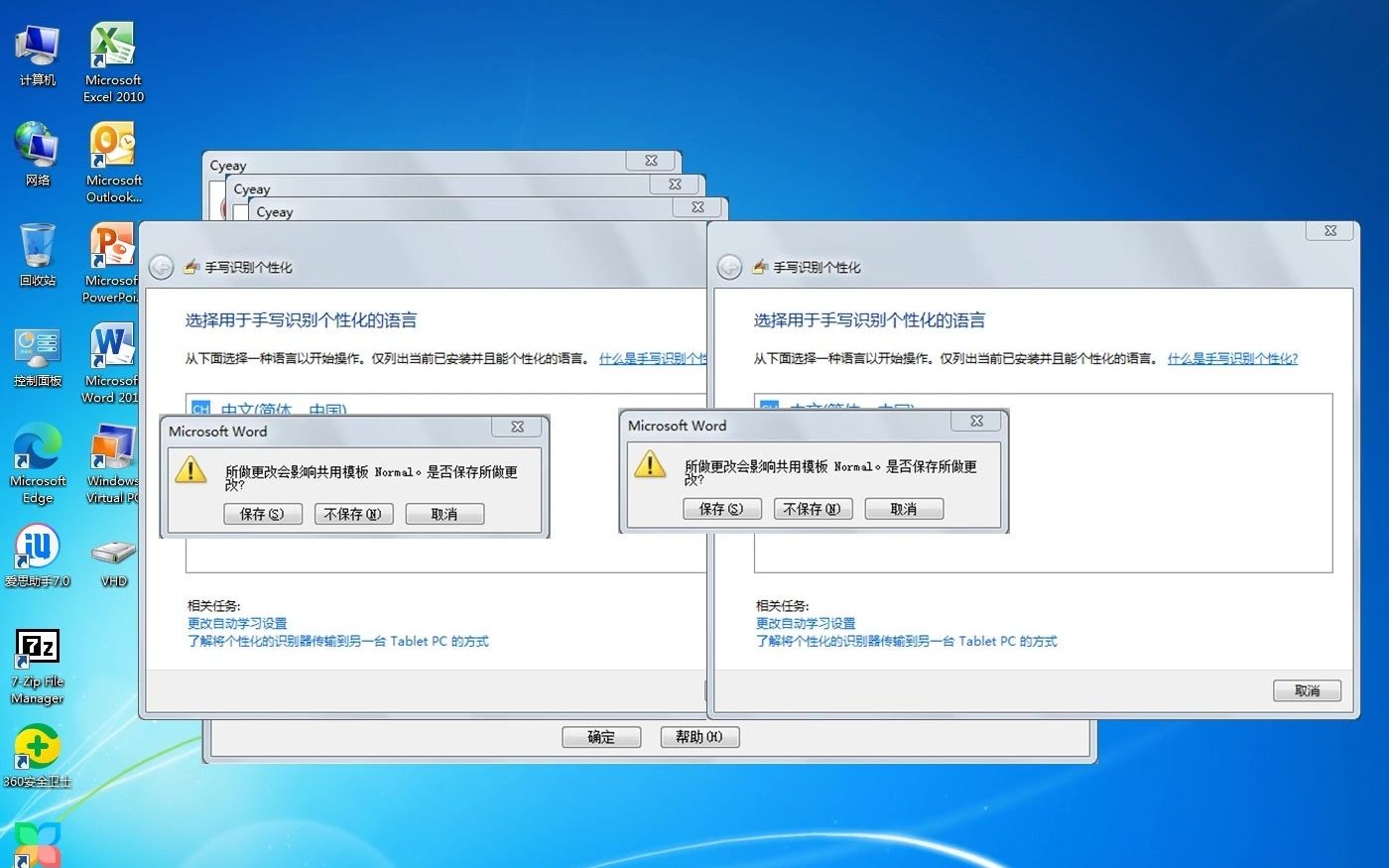
Task: Close the topmost Cyeay window
Action: click(651, 160)
